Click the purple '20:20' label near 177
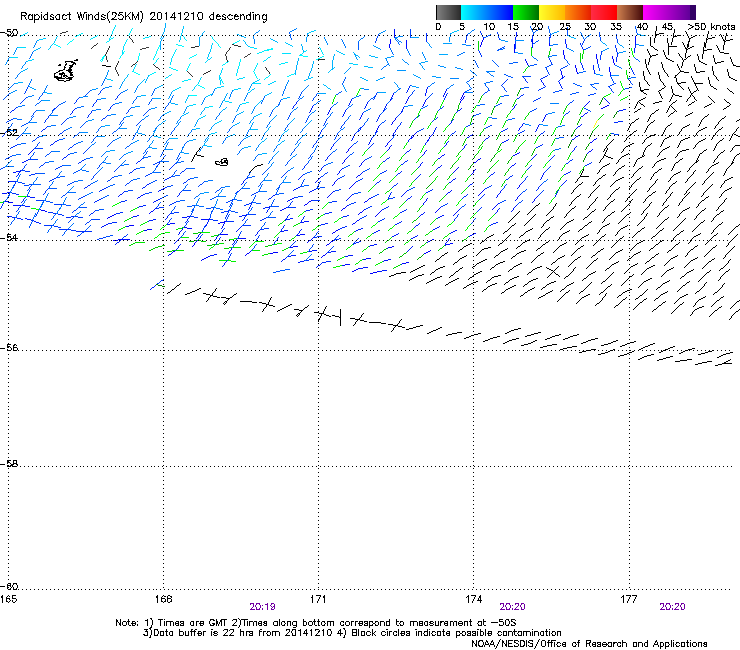 click(672, 607)
